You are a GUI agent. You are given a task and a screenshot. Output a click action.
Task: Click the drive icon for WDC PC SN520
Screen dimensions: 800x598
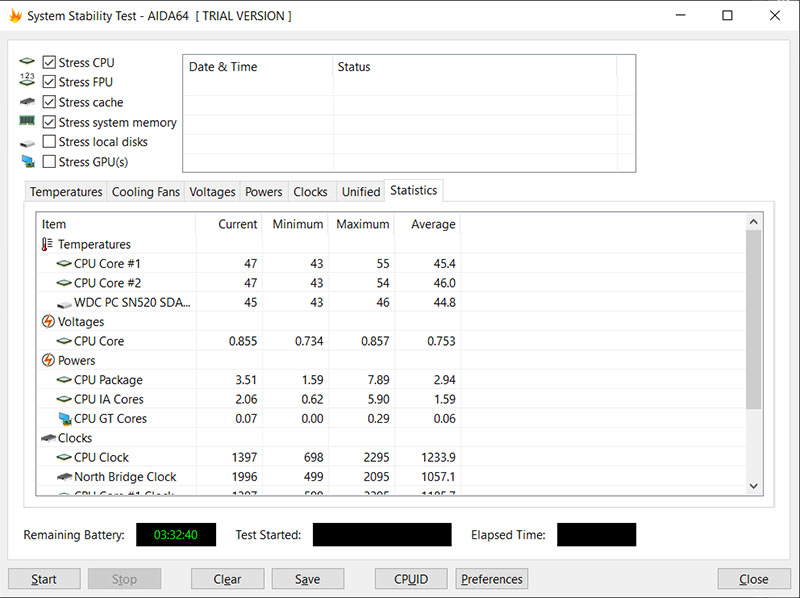tap(64, 303)
